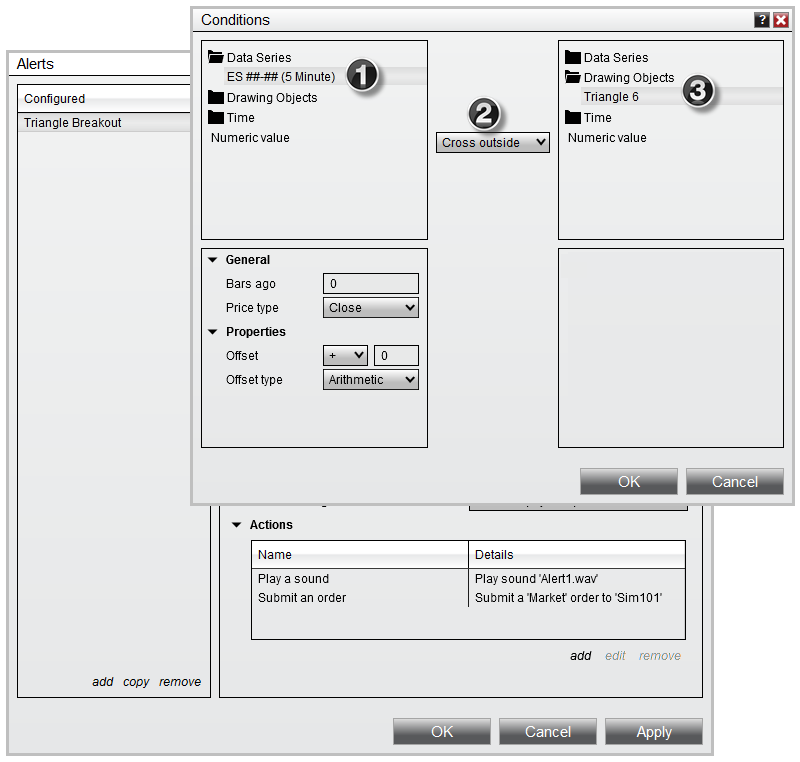Click right panel Drawing Objects folder icon
Screen dimensions: 800x762
[573, 78]
